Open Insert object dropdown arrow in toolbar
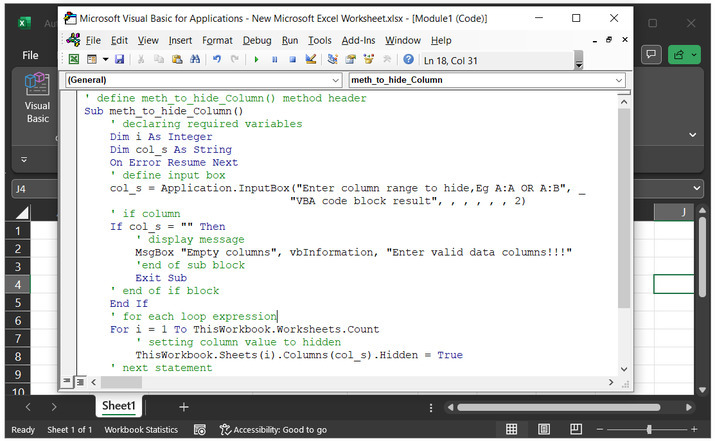Image resolution: width=715 pixels, height=441 pixels. coord(105,59)
